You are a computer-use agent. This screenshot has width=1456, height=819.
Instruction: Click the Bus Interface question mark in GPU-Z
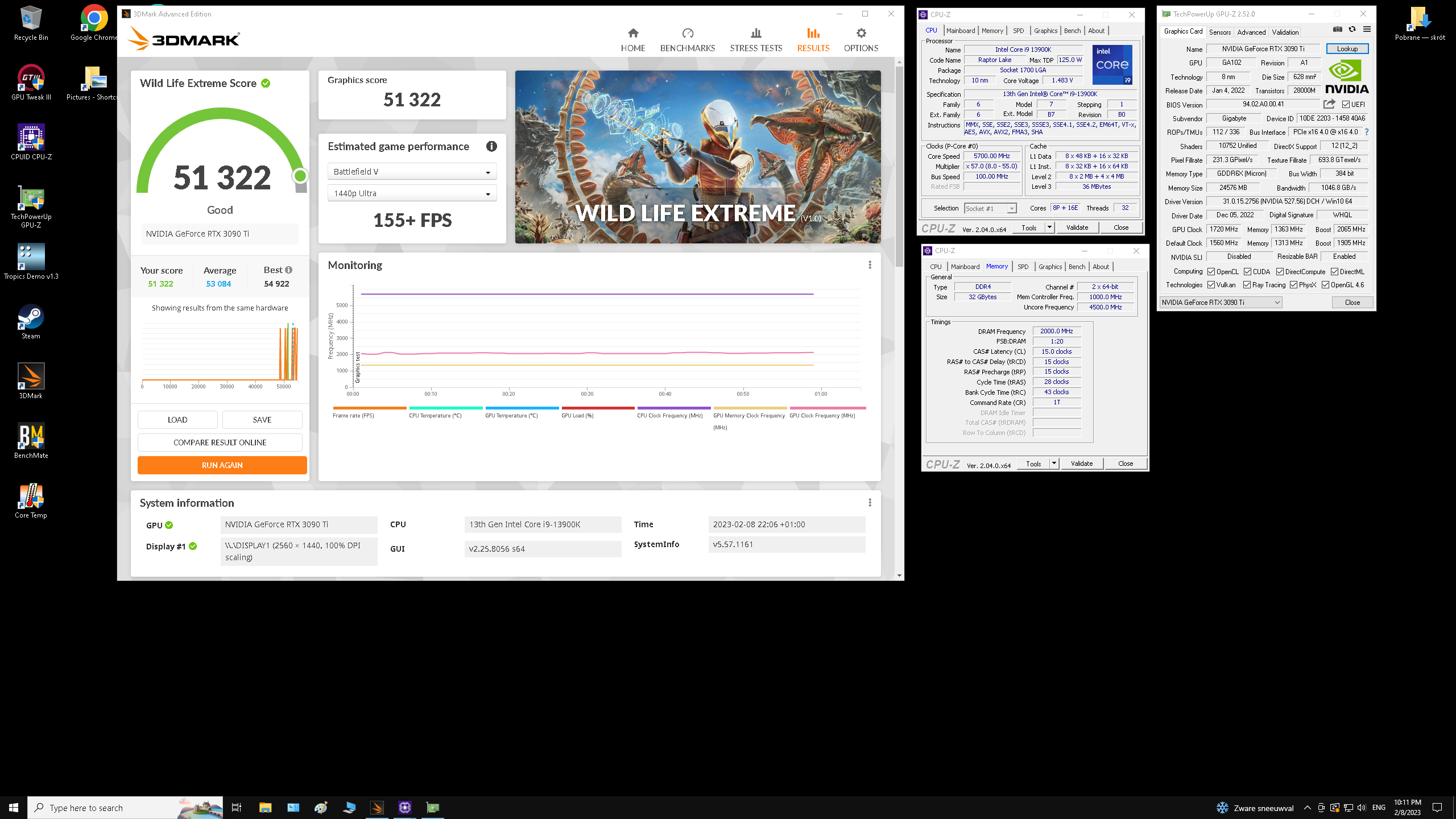(x=1367, y=132)
